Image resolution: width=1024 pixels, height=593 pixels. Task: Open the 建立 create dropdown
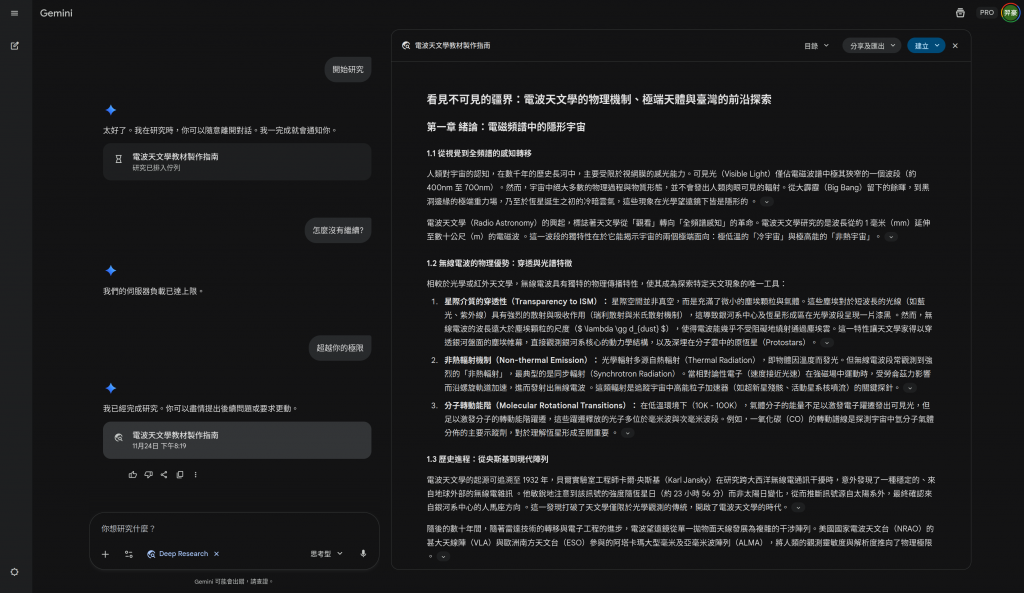(926, 46)
